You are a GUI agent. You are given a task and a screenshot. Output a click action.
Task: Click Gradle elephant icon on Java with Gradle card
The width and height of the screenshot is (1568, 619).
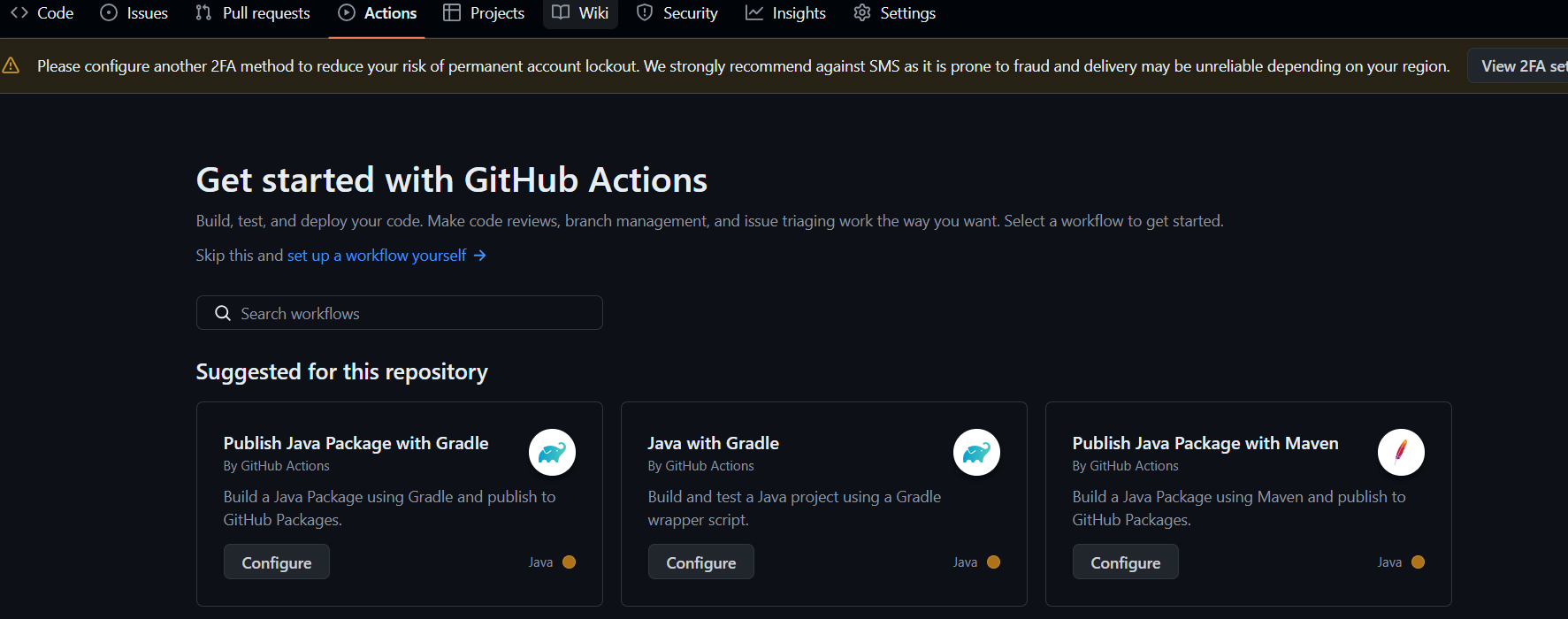click(976, 453)
